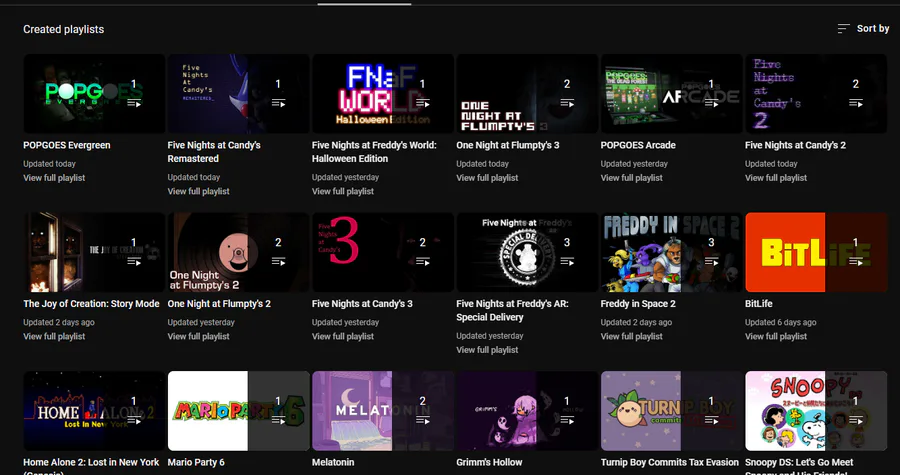Open the BitLife title link
The height and width of the screenshot is (475, 900).
point(759,303)
